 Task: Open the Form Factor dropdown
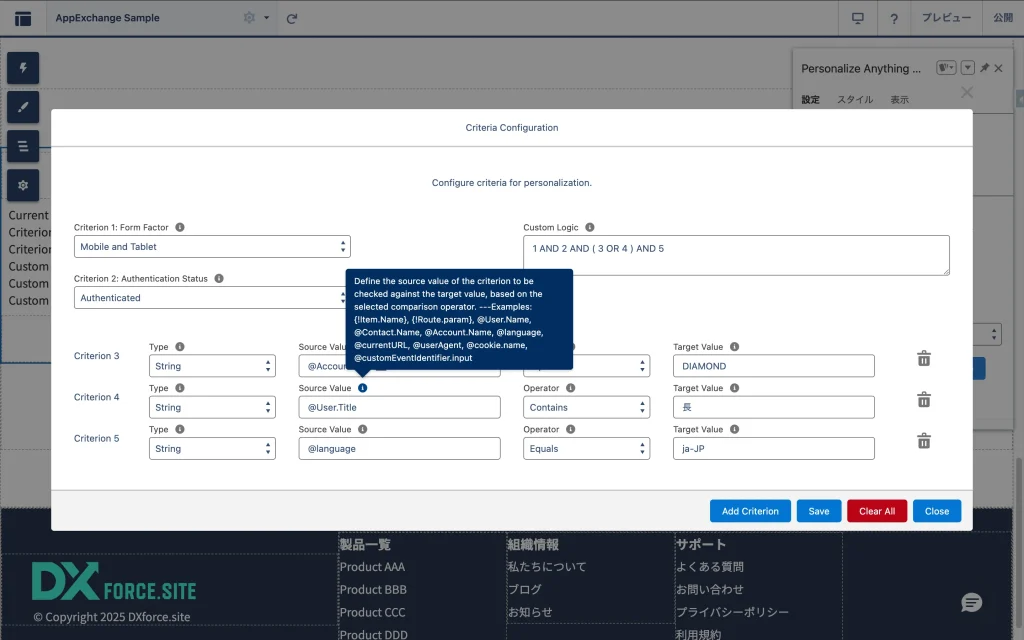212,247
